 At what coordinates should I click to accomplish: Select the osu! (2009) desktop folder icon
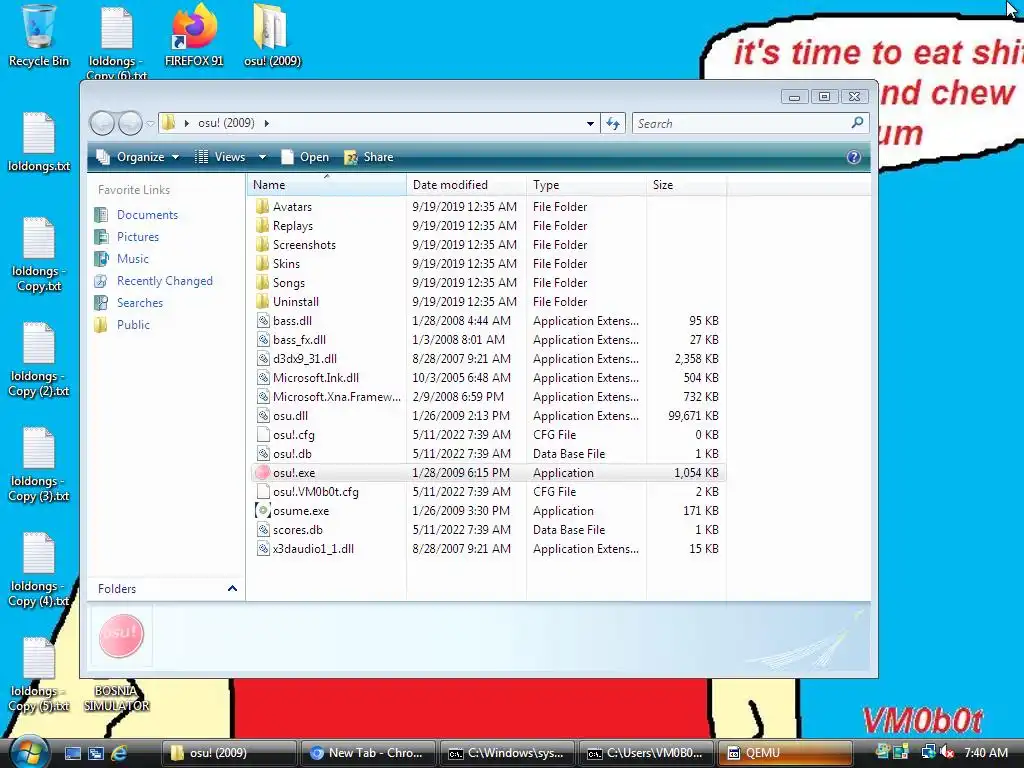(x=272, y=36)
